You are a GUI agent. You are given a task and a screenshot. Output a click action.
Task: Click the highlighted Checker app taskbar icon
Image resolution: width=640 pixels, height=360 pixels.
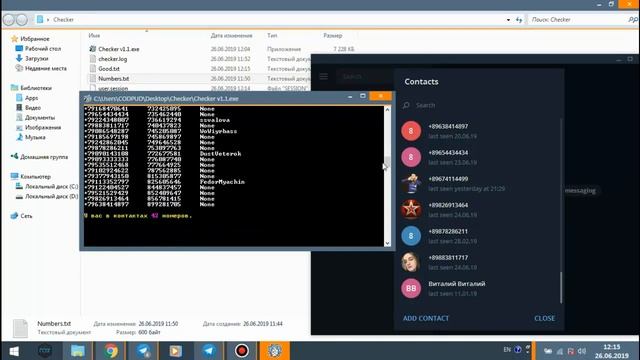[x=274, y=351]
